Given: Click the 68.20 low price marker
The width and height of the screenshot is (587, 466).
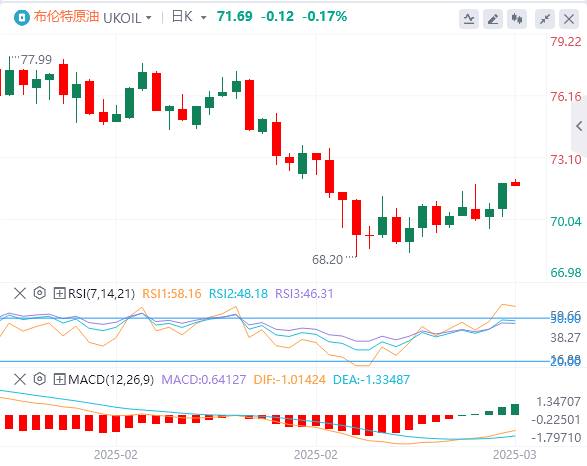Looking at the screenshot, I should click(328, 260).
